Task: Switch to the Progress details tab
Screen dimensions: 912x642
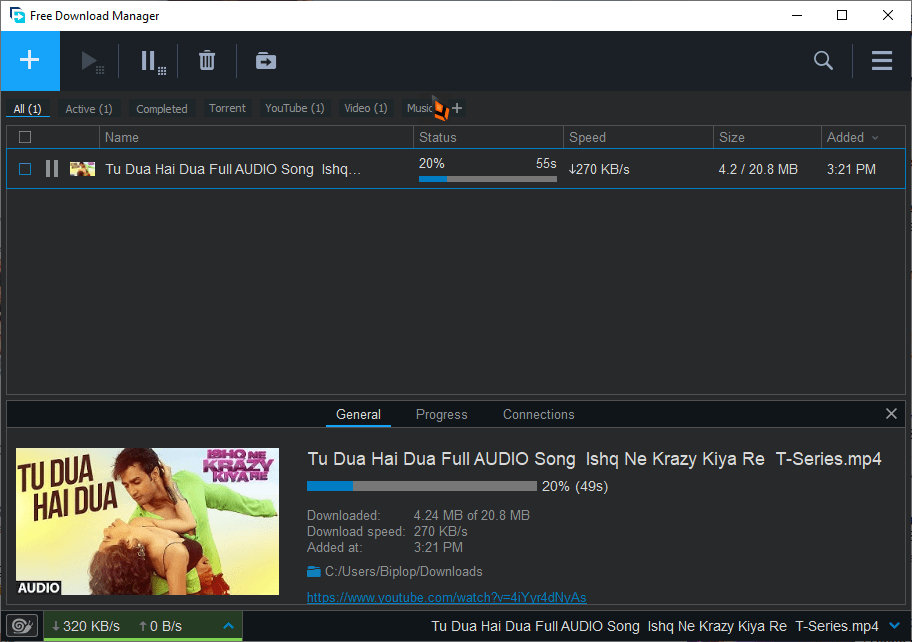Action: click(x=441, y=415)
